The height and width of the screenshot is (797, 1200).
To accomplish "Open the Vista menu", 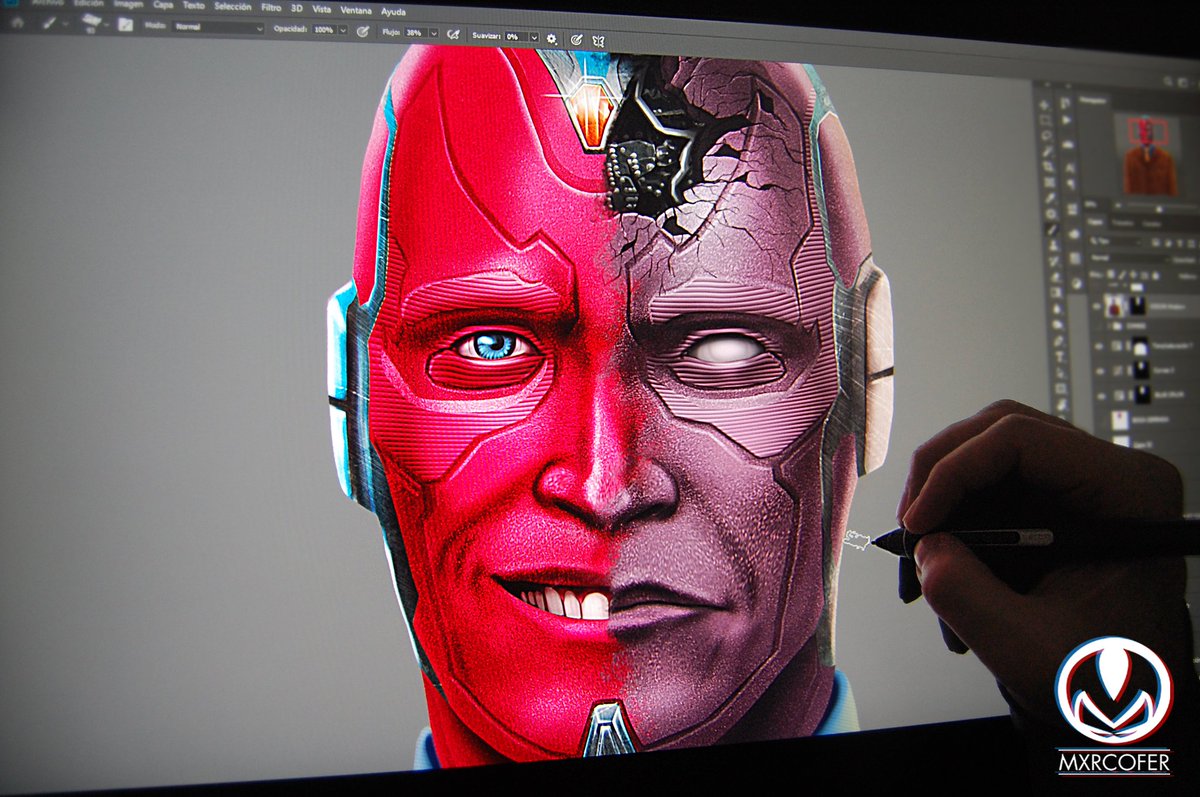I will 321,9.
